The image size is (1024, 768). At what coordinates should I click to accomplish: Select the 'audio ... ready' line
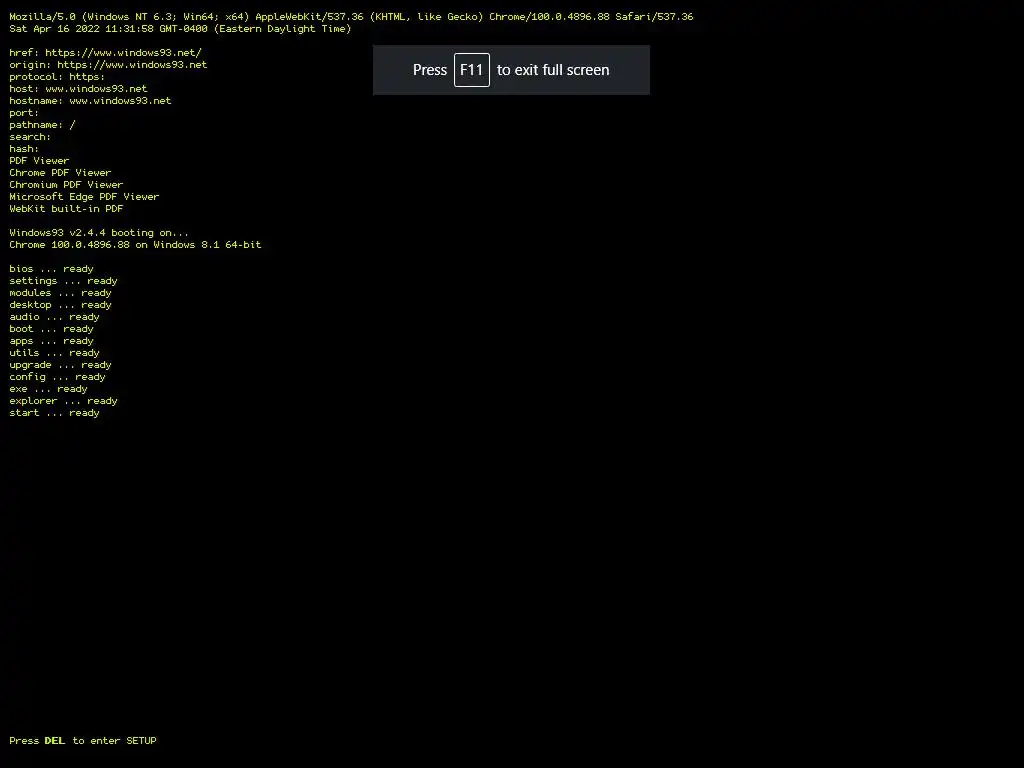pyautogui.click(x=54, y=317)
